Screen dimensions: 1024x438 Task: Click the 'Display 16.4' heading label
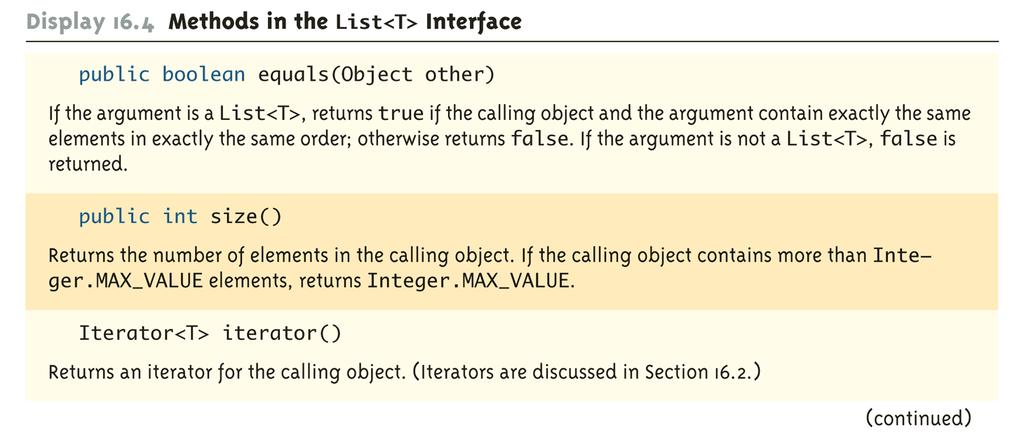(x=92, y=22)
